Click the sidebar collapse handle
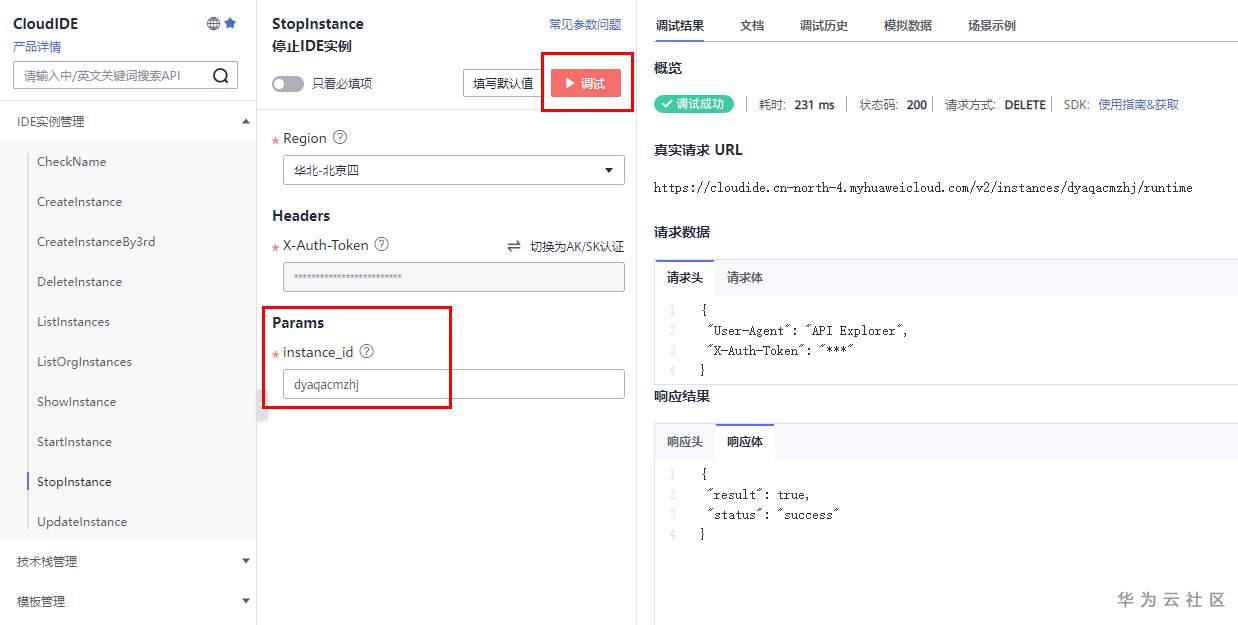 click(261, 405)
